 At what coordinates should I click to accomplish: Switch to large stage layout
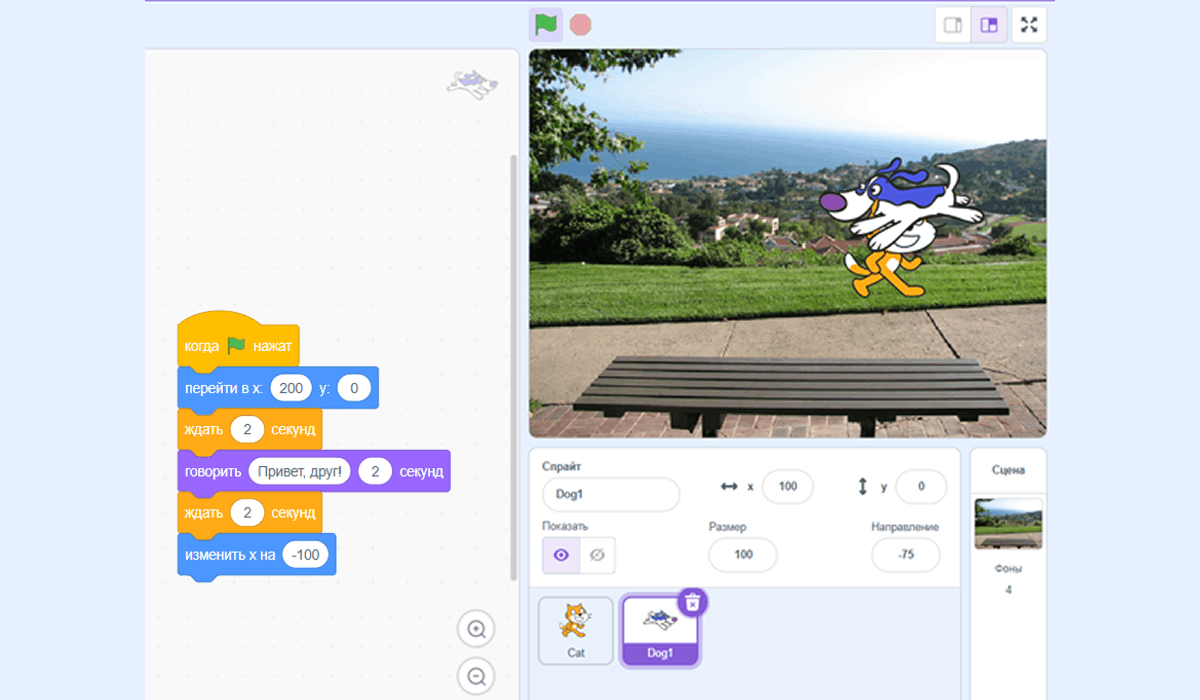[x=989, y=25]
